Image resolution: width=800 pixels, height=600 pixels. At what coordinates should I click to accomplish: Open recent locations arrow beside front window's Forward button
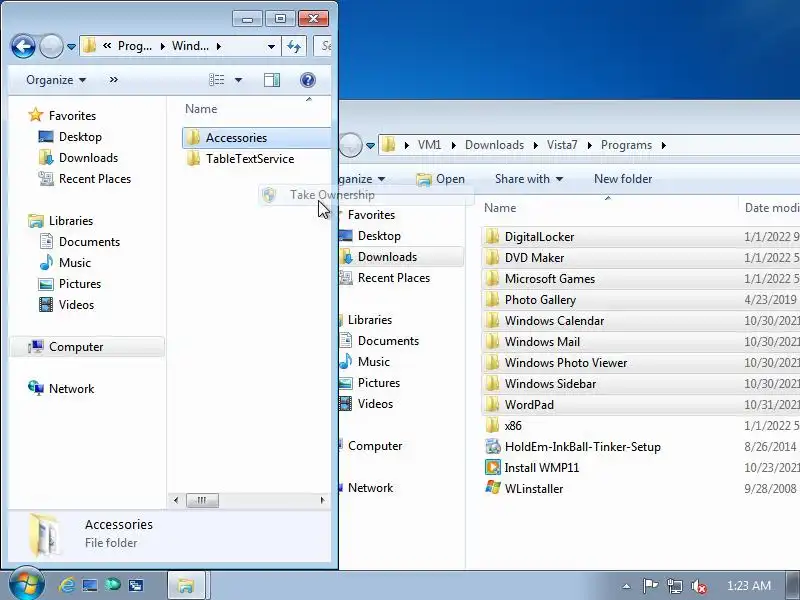click(71, 47)
